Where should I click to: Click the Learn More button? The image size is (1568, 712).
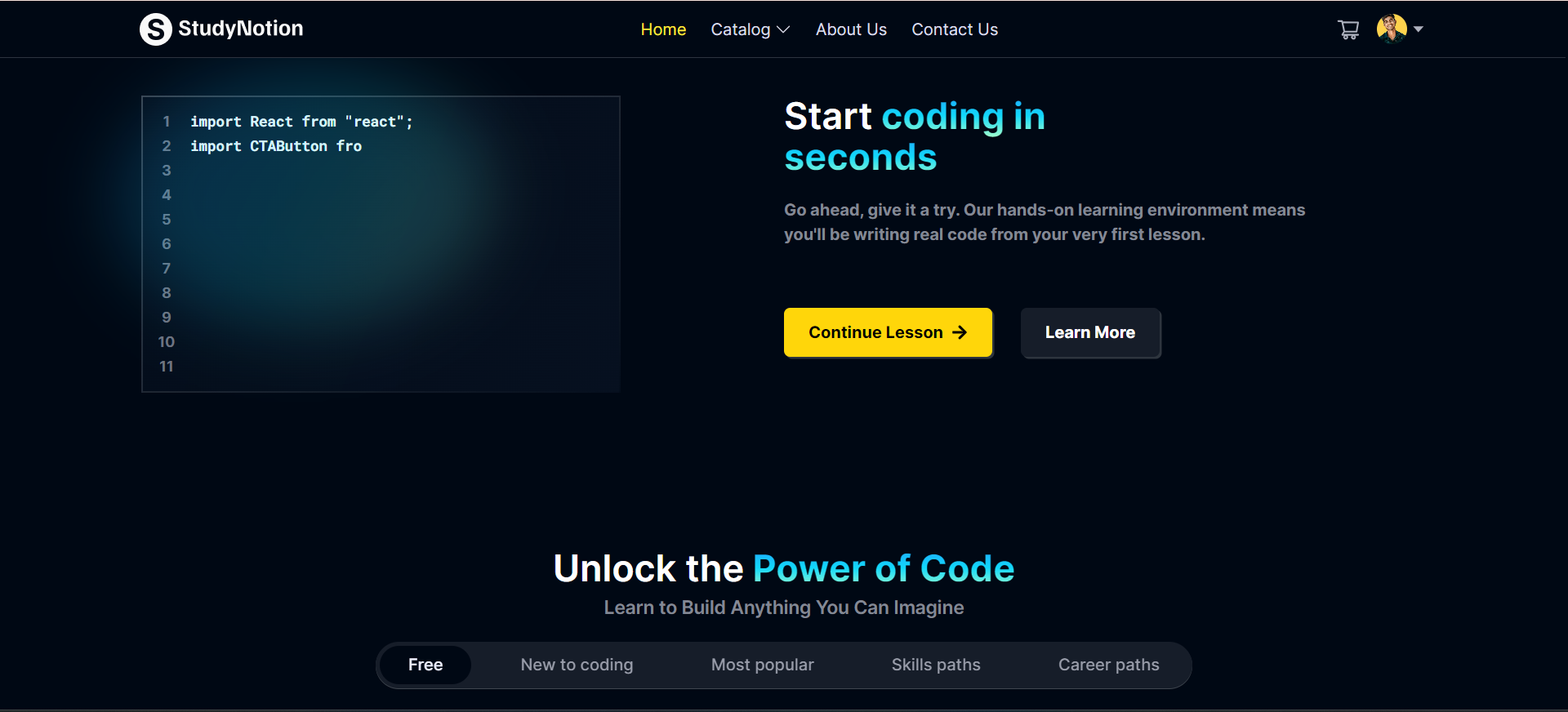click(1089, 332)
